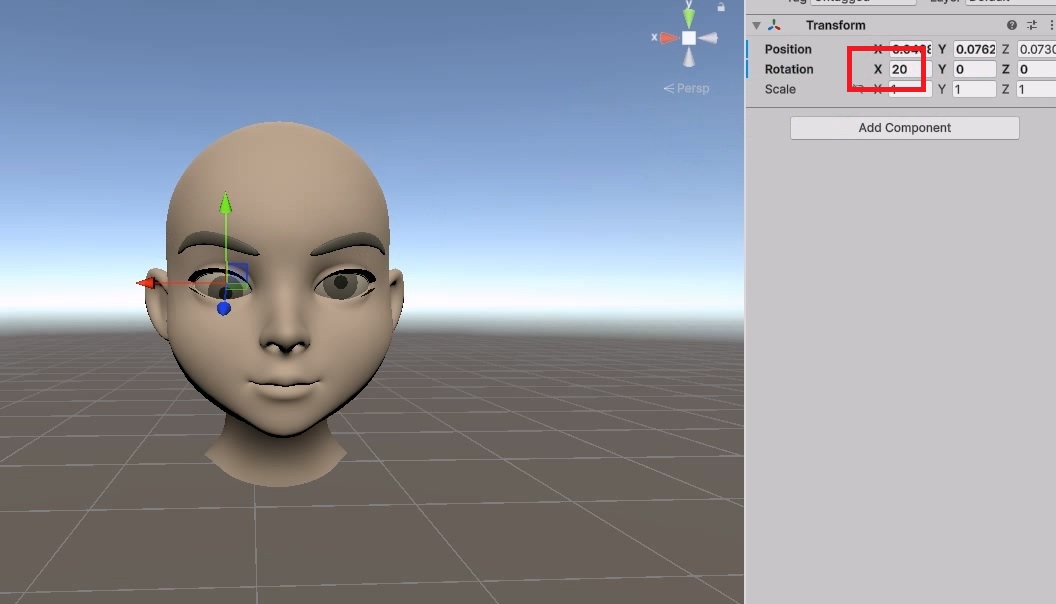Click the Rotation Z value field
The height and width of the screenshot is (604, 1056).
point(1036,69)
